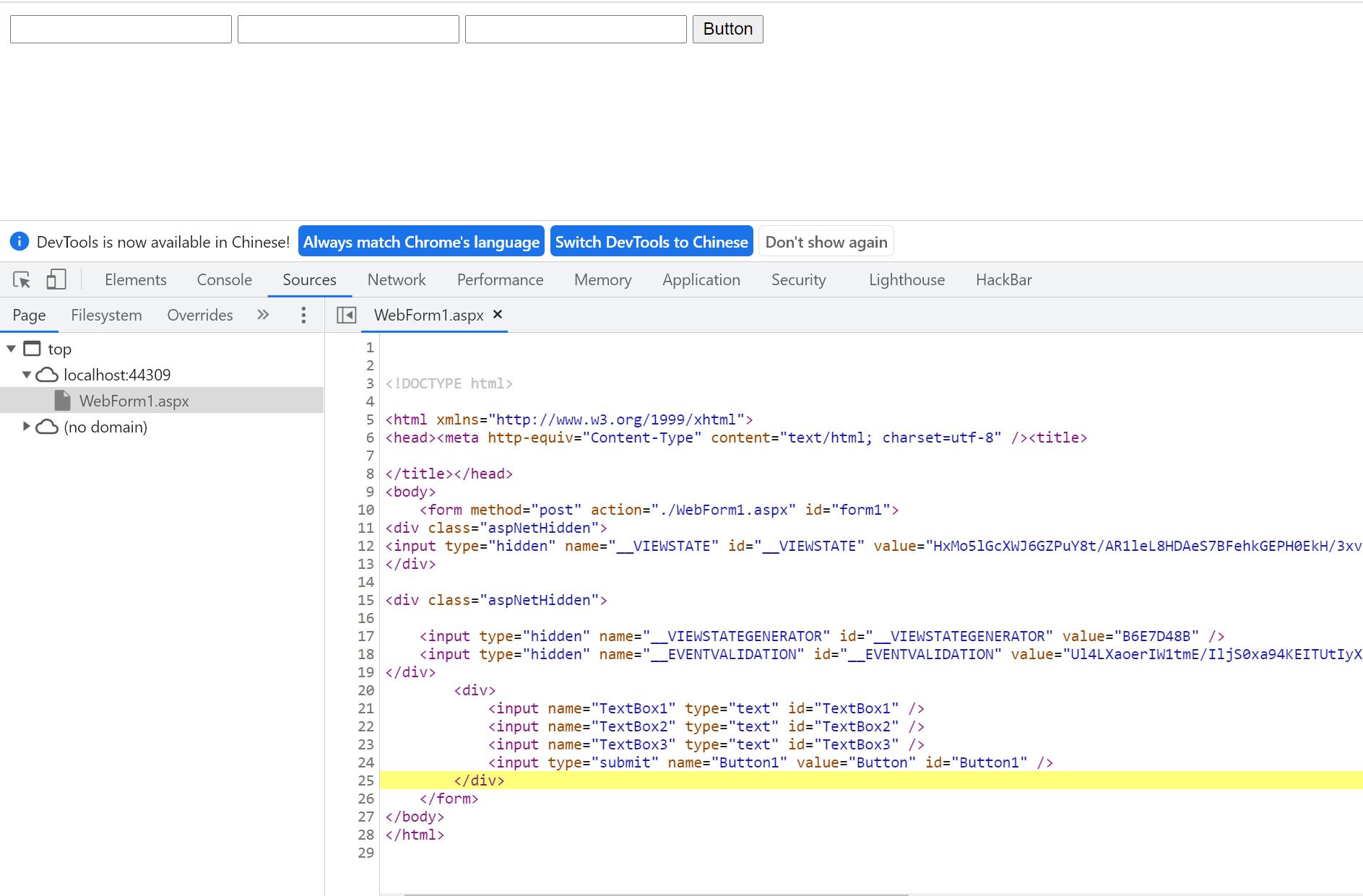Select WebForm1.aspx in the file tree

162,401
